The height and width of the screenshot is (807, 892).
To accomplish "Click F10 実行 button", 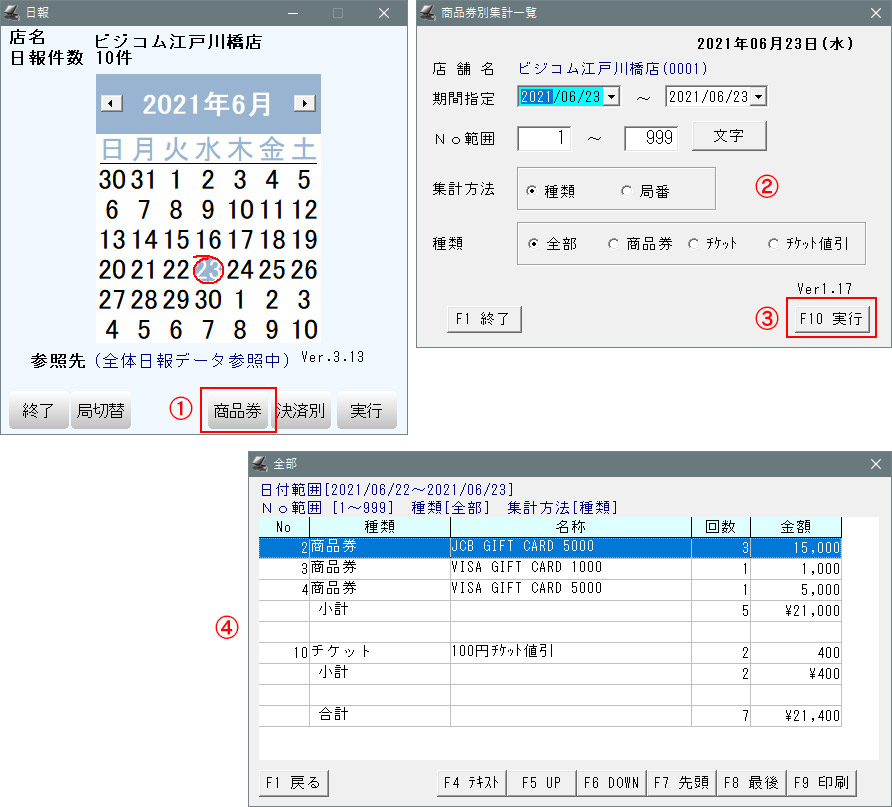I will click(831, 319).
